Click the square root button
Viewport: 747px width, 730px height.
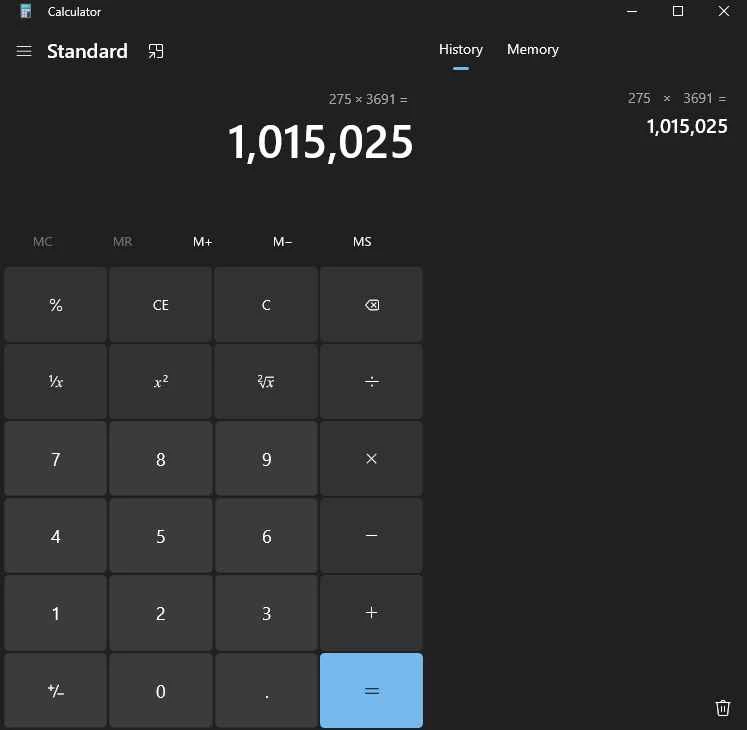pos(266,382)
